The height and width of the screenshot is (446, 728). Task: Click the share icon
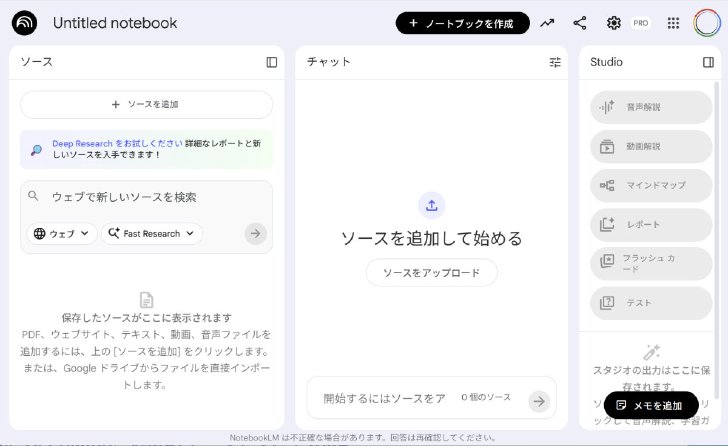[x=579, y=23]
